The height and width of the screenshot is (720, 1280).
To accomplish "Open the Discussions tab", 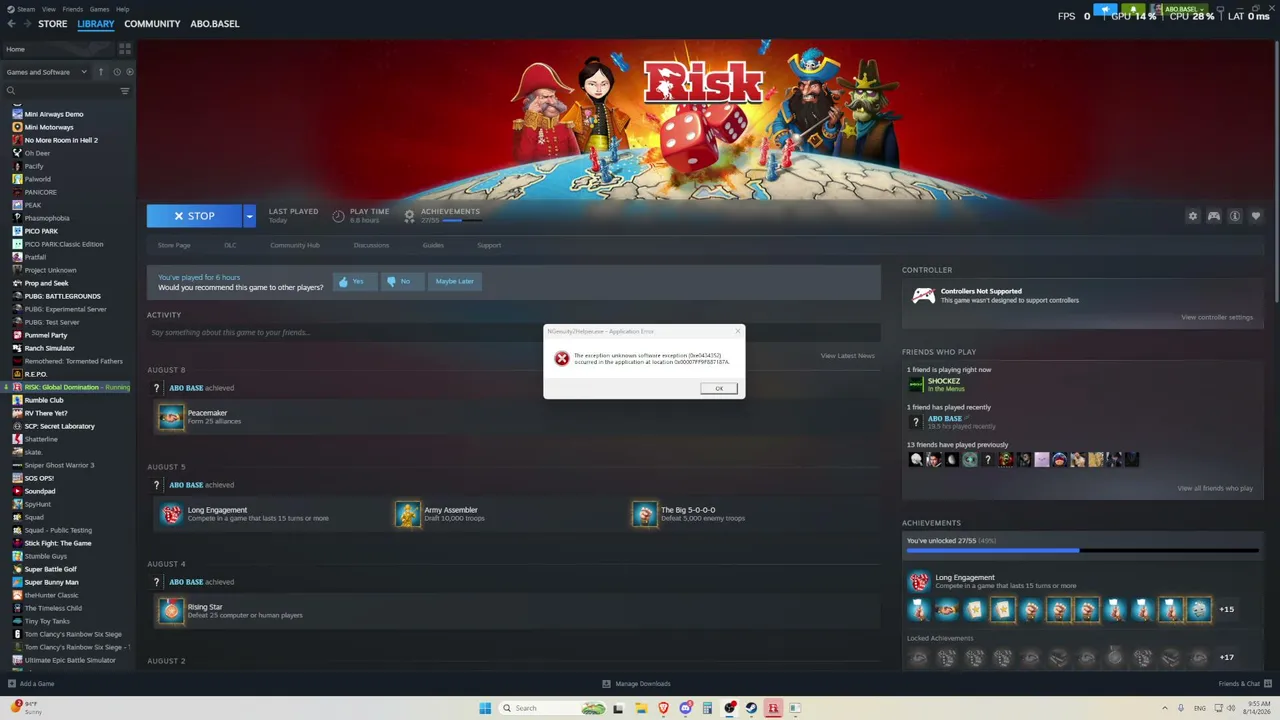I will click(x=371, y=245).
